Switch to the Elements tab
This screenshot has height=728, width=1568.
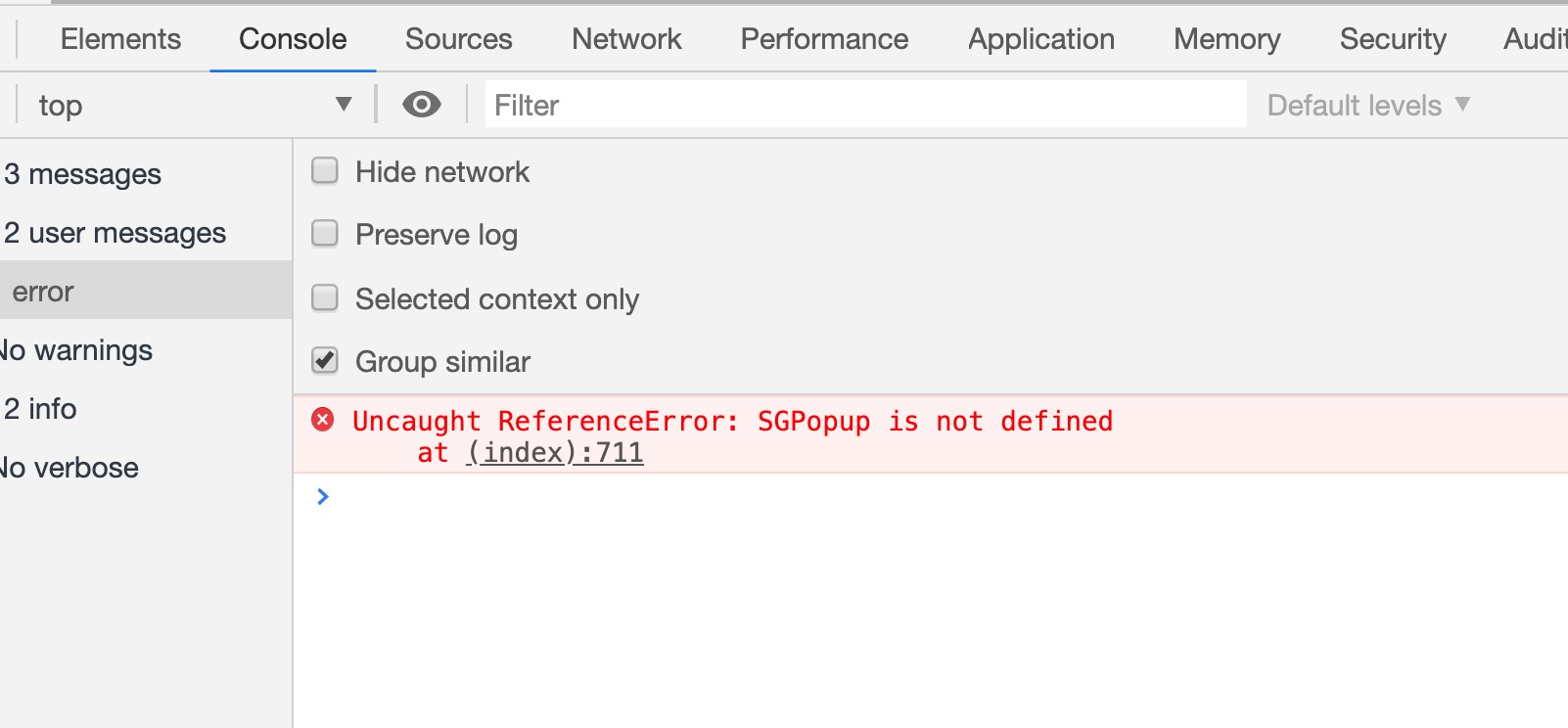pyautogui.click(x=120, y=39)
